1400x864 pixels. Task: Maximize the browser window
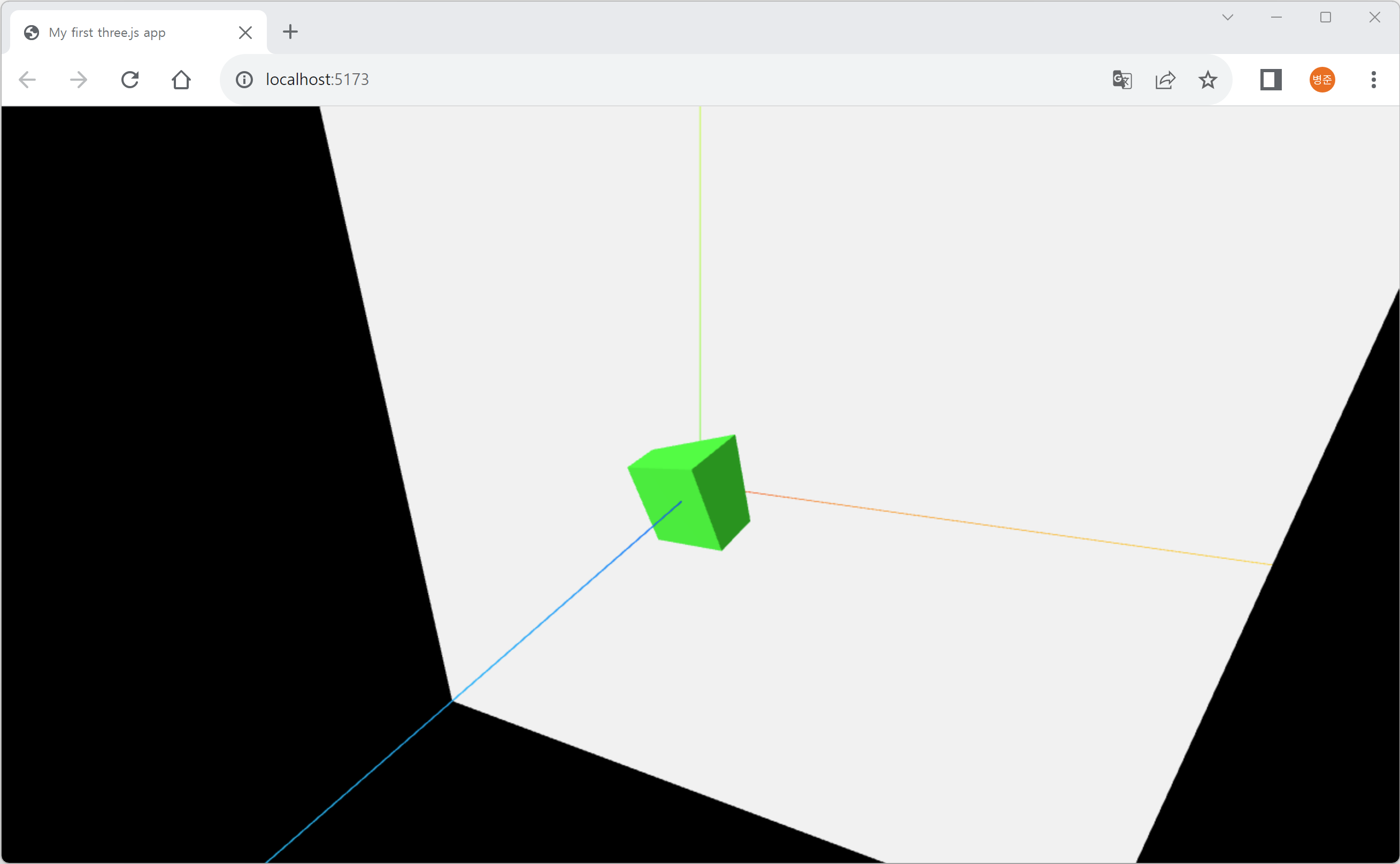[x=1325, y=17]
